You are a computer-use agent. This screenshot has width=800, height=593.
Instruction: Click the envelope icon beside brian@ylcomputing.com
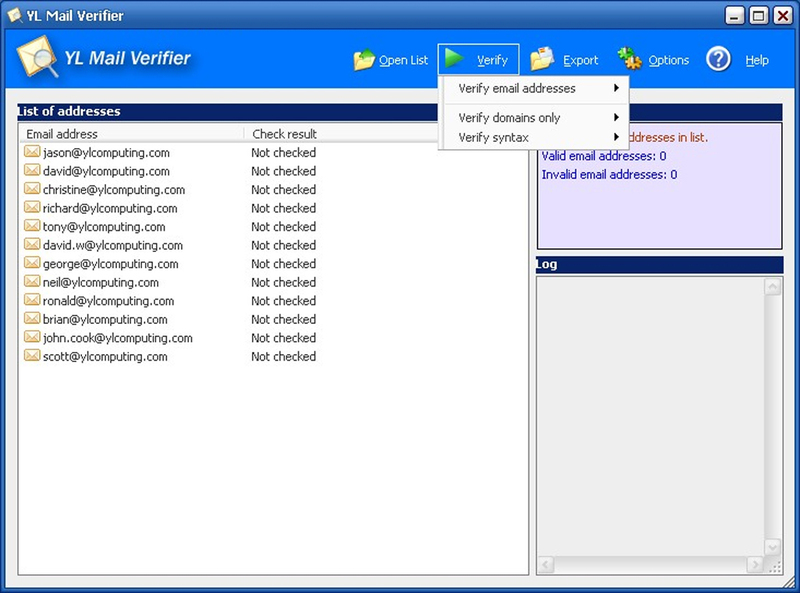(32, 318)
